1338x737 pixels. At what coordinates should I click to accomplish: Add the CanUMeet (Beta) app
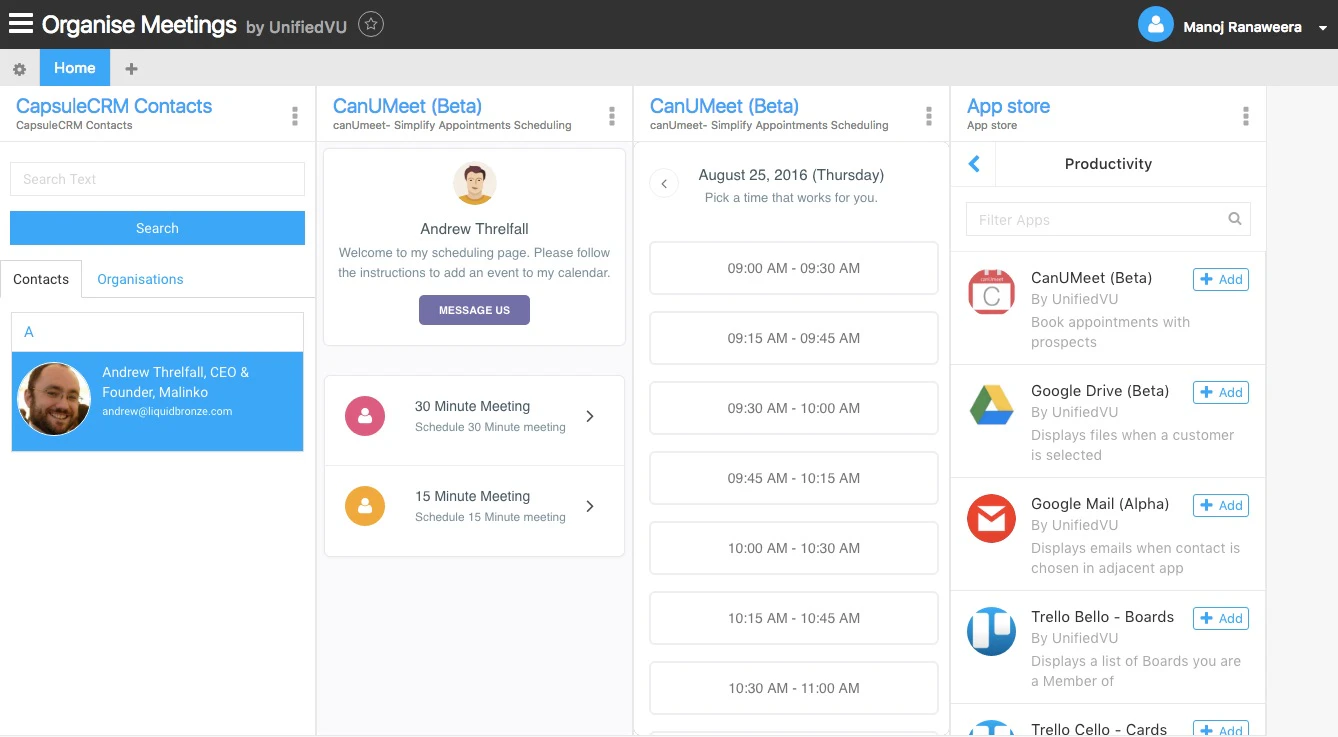[x=1221, y=279]
